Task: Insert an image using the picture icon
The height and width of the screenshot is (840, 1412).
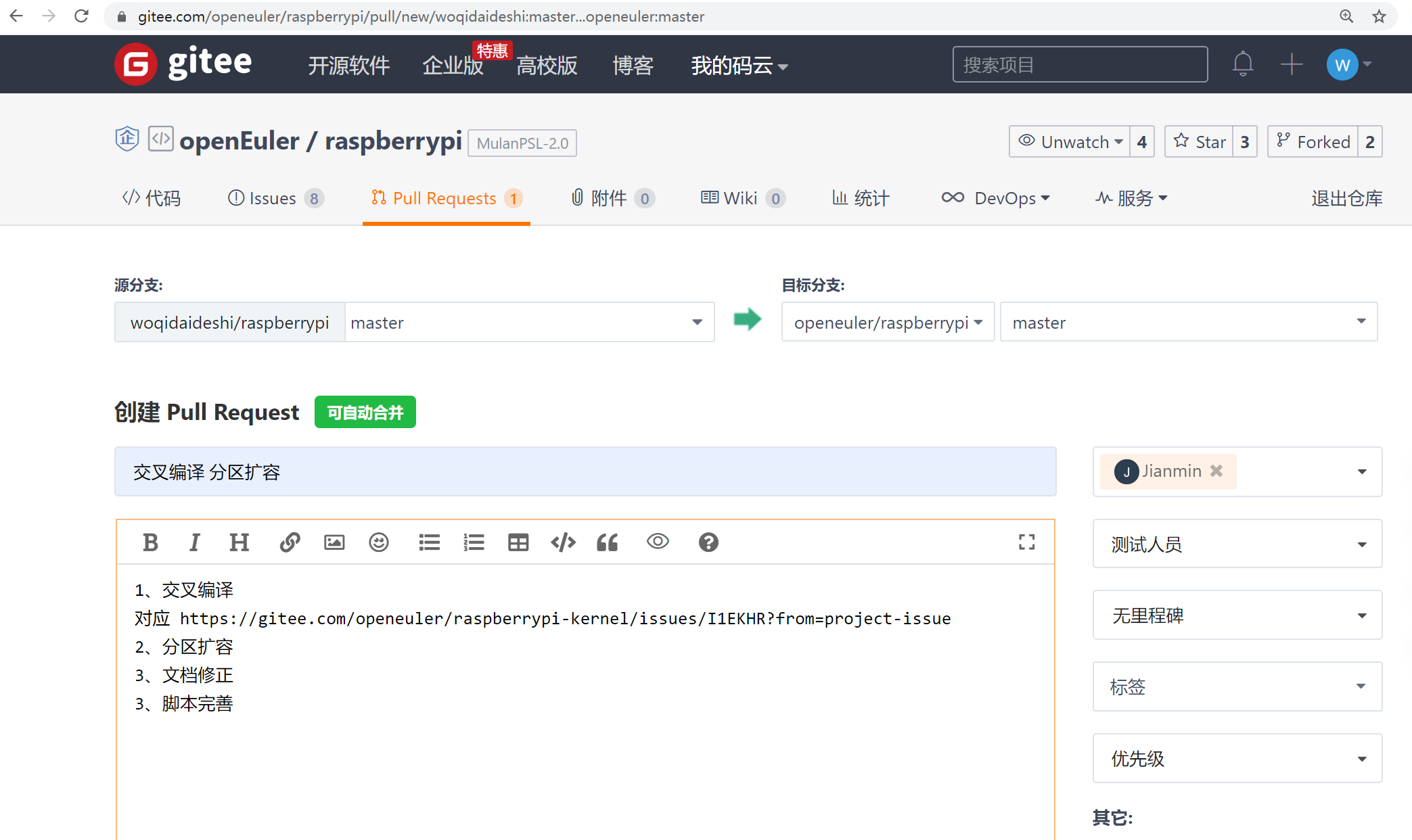Action: pyautogui.click(x=334, y=542)
